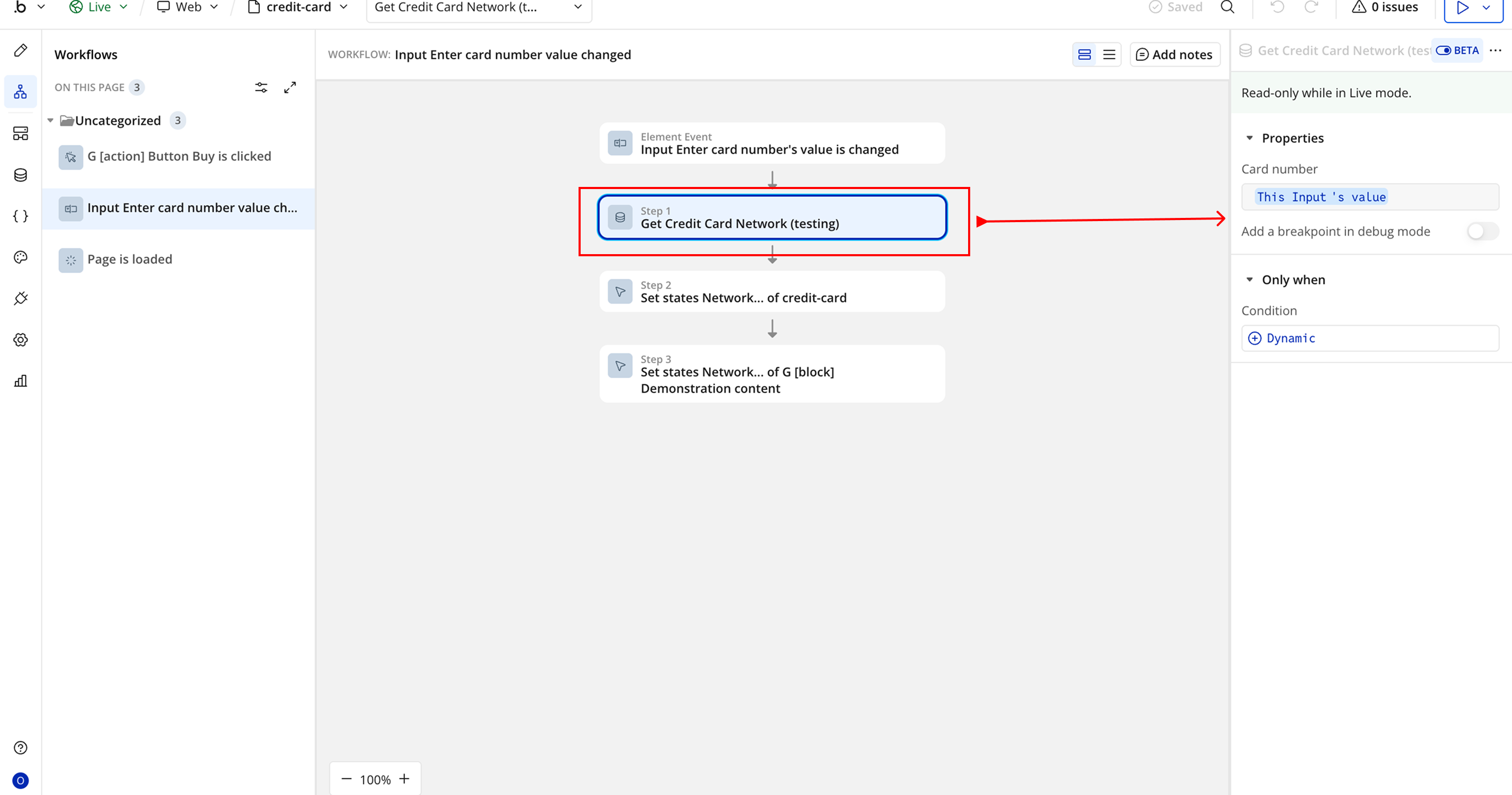Select G [action] Button Buy is clicked workflow

(179, 156)
